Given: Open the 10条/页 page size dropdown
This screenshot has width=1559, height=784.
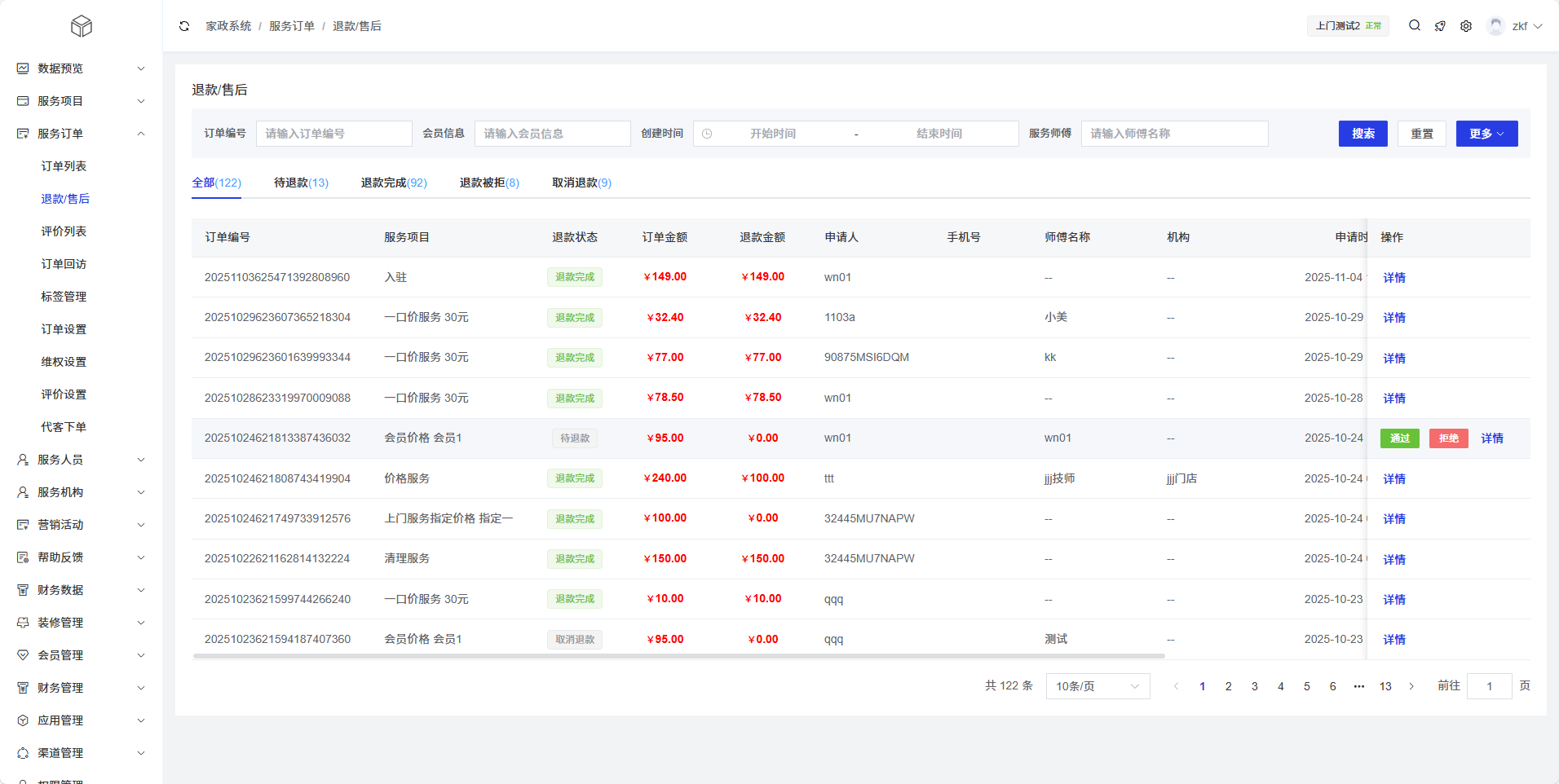Looking at the screenshot, I should click(1097, 686).
